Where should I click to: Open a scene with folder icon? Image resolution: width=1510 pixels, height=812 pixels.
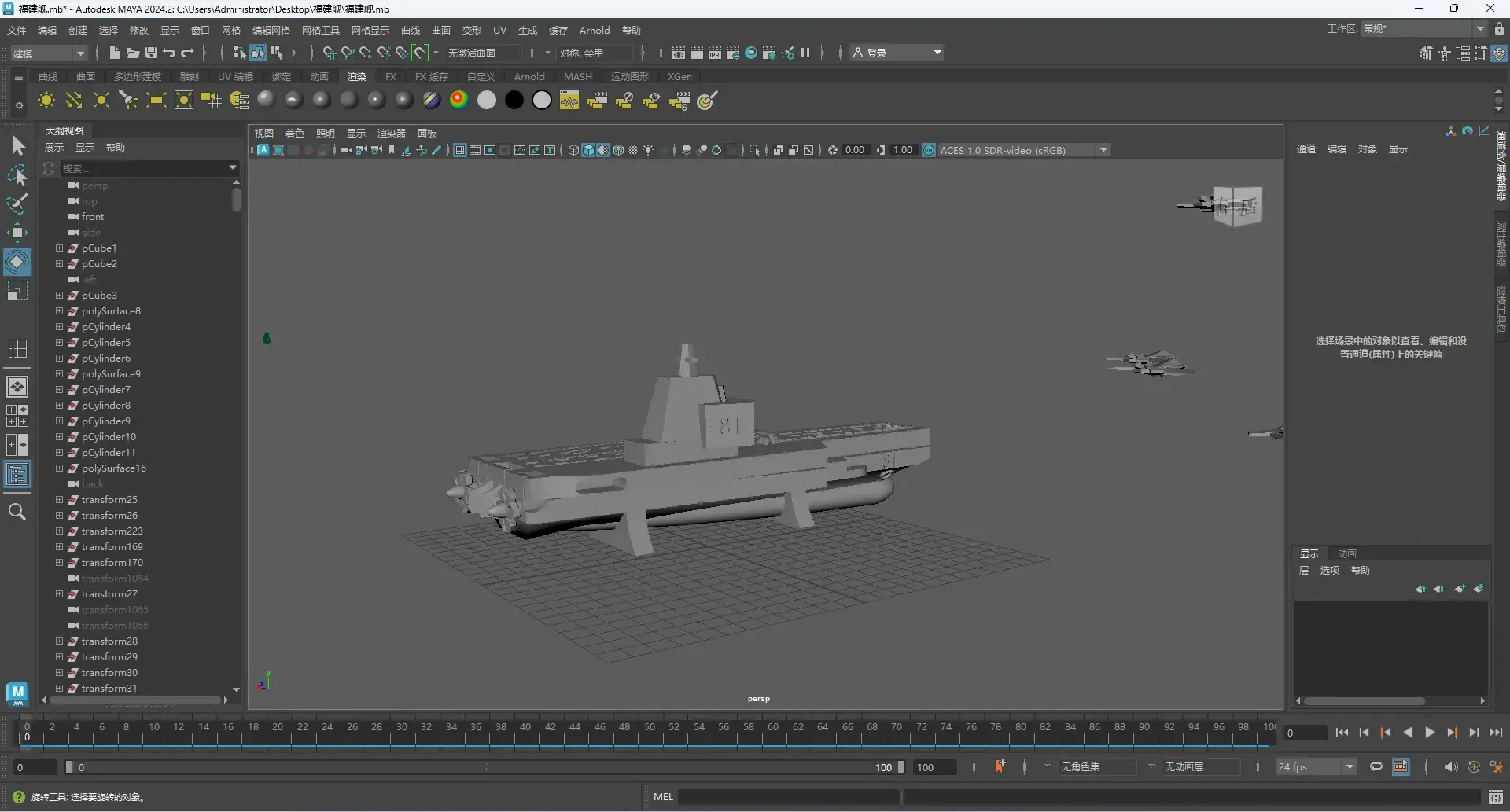pyautogui.click(x=133, y=53)
